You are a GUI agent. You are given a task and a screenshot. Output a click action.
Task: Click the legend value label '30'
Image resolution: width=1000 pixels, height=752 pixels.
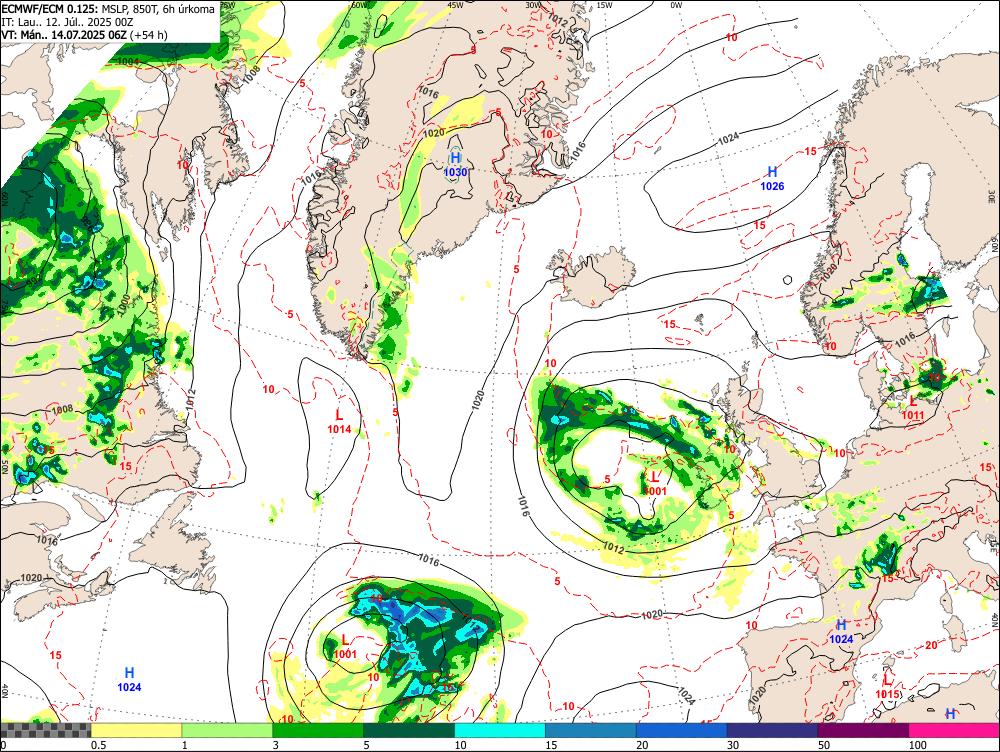pos(733,745)
